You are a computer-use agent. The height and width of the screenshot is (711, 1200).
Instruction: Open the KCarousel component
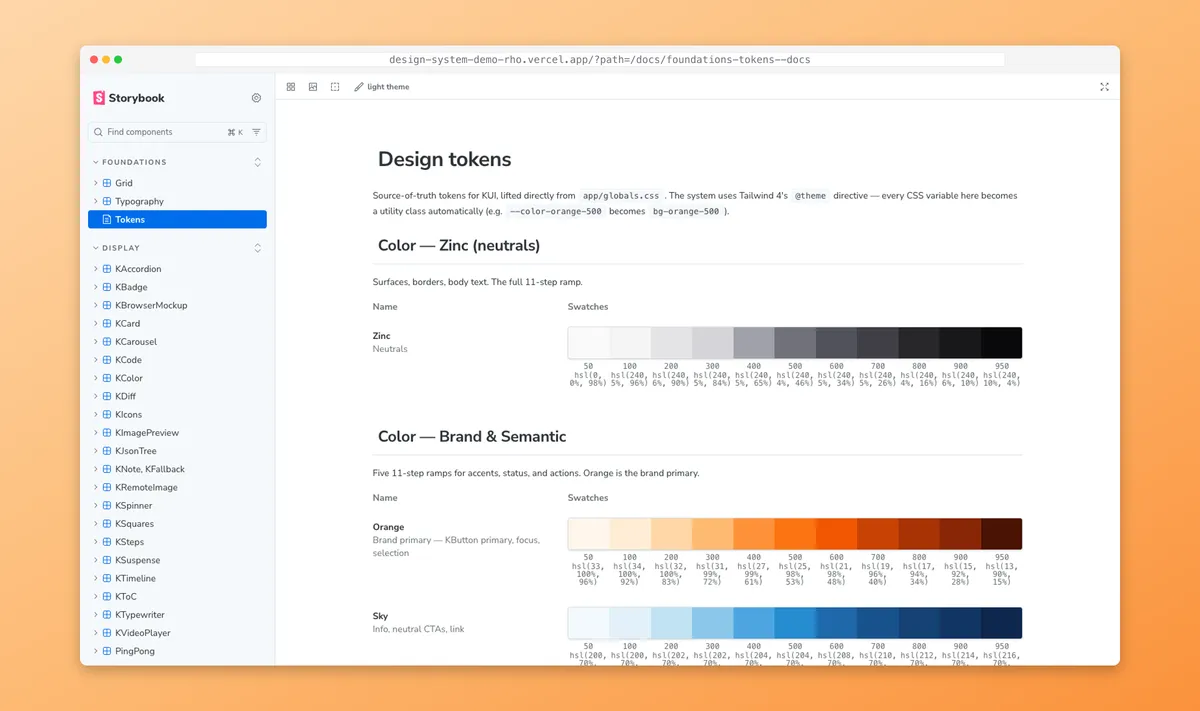[136, 342]
